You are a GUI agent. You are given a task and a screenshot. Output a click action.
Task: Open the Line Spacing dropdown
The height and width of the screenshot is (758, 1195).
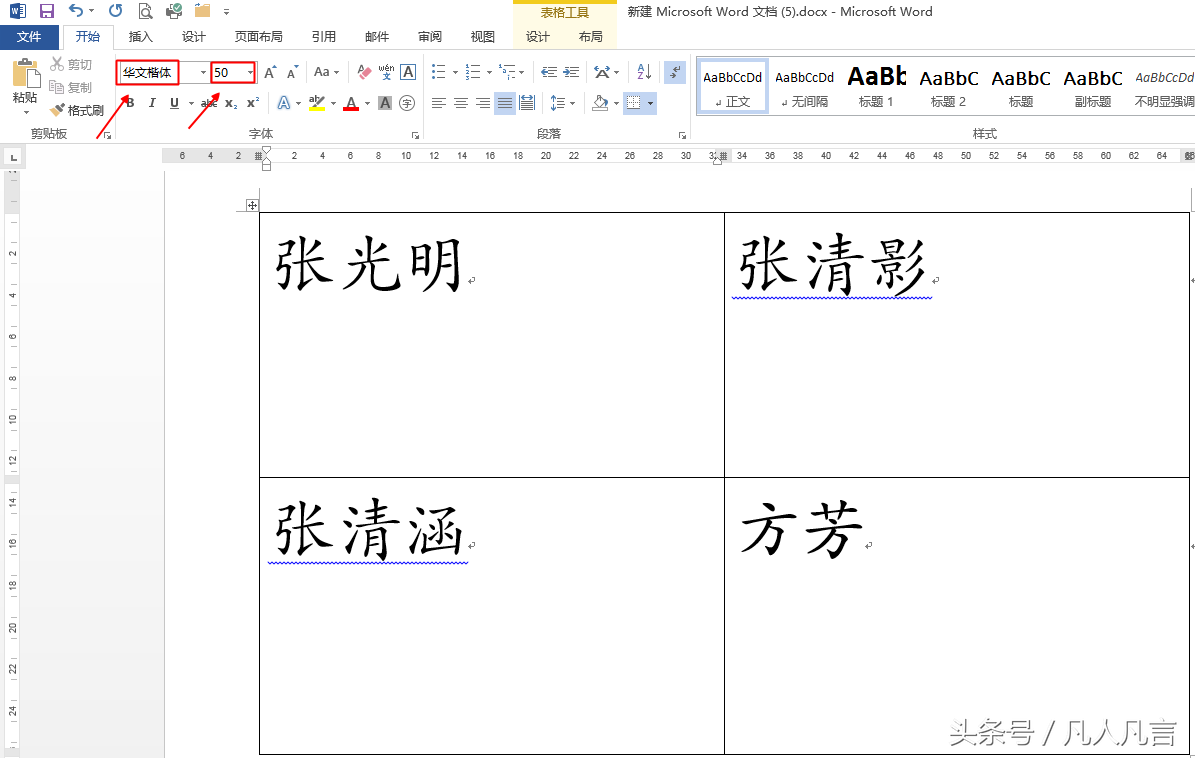[562, 103]
